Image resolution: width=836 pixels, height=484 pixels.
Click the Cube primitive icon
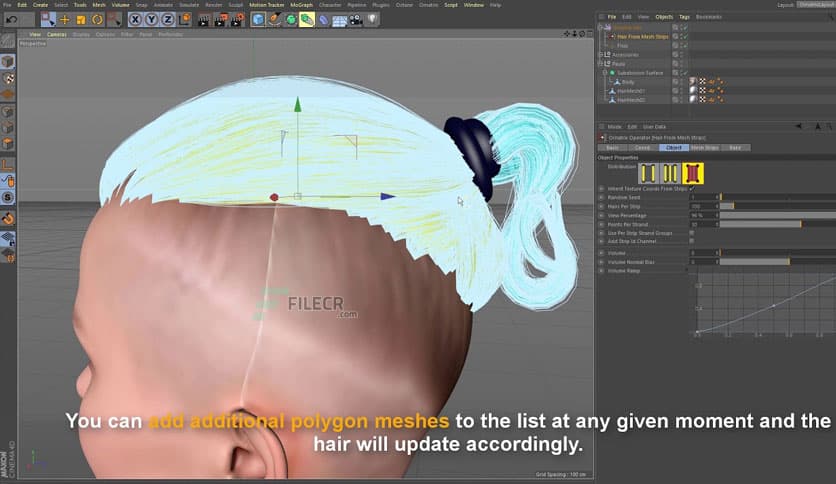point(258,20)
